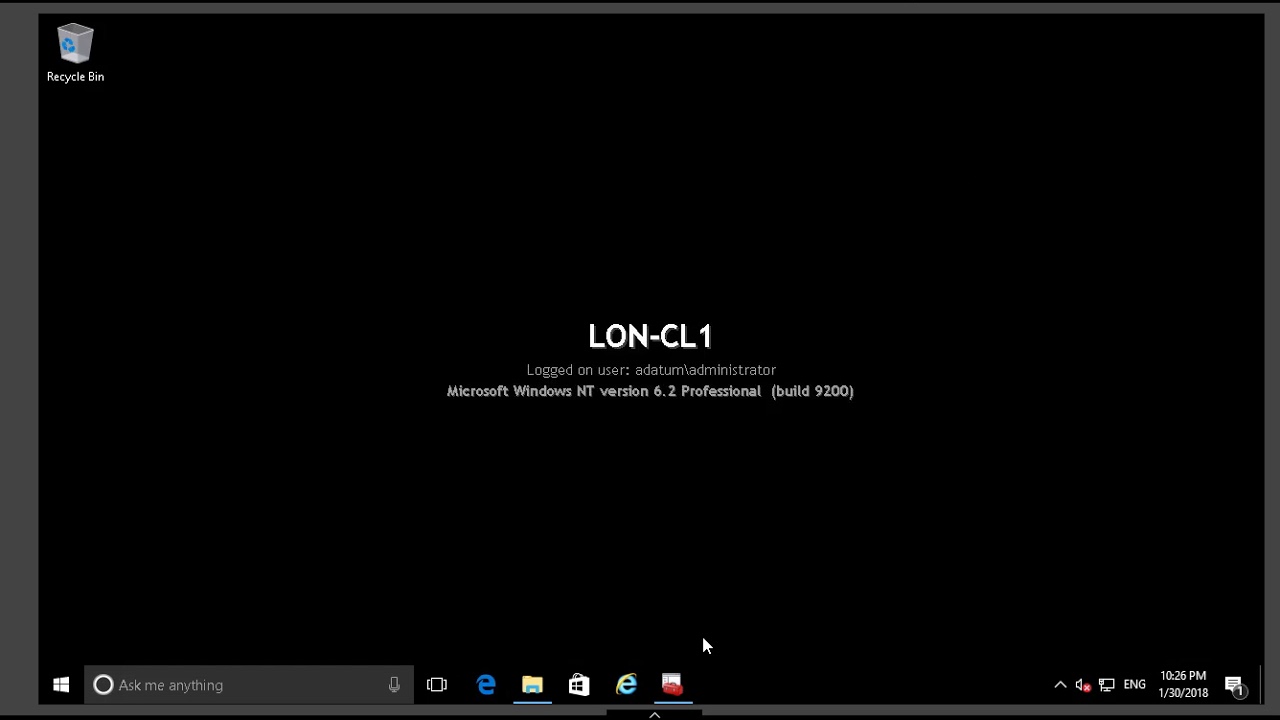Image resolution: width=1280 pixels, height=720 pixels.
Task: Open the Recycle Bin desktop icon
Action: pos(75,53)
